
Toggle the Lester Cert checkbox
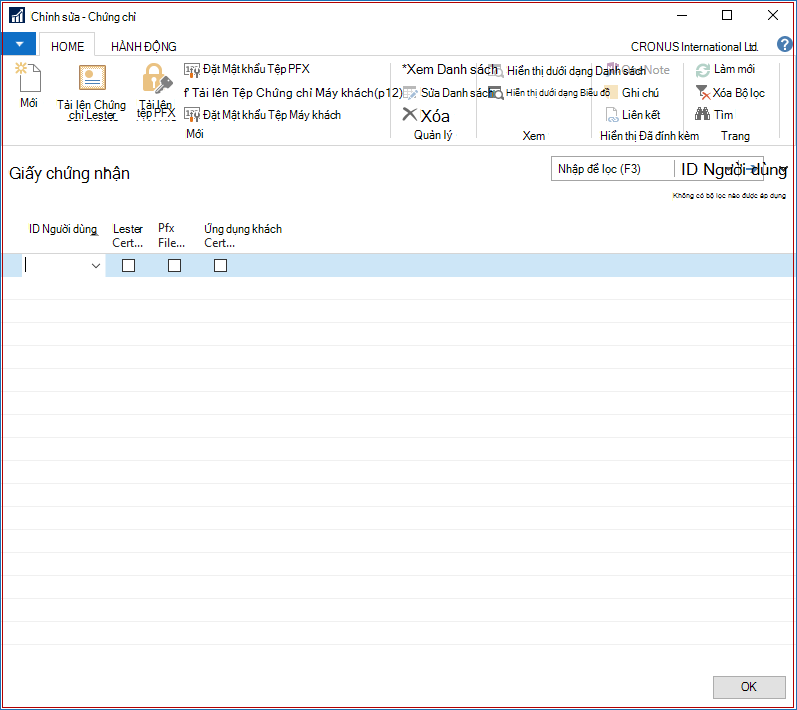129,265
